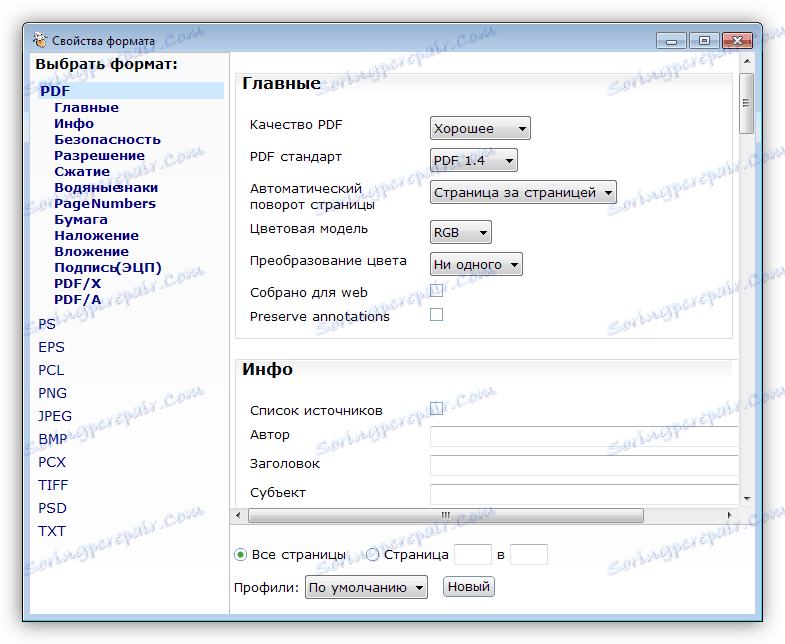Open the PDF стандарт dropdown
Image resolution: width=785 pixels, height=644 pixels.
(x=474, y=160)
